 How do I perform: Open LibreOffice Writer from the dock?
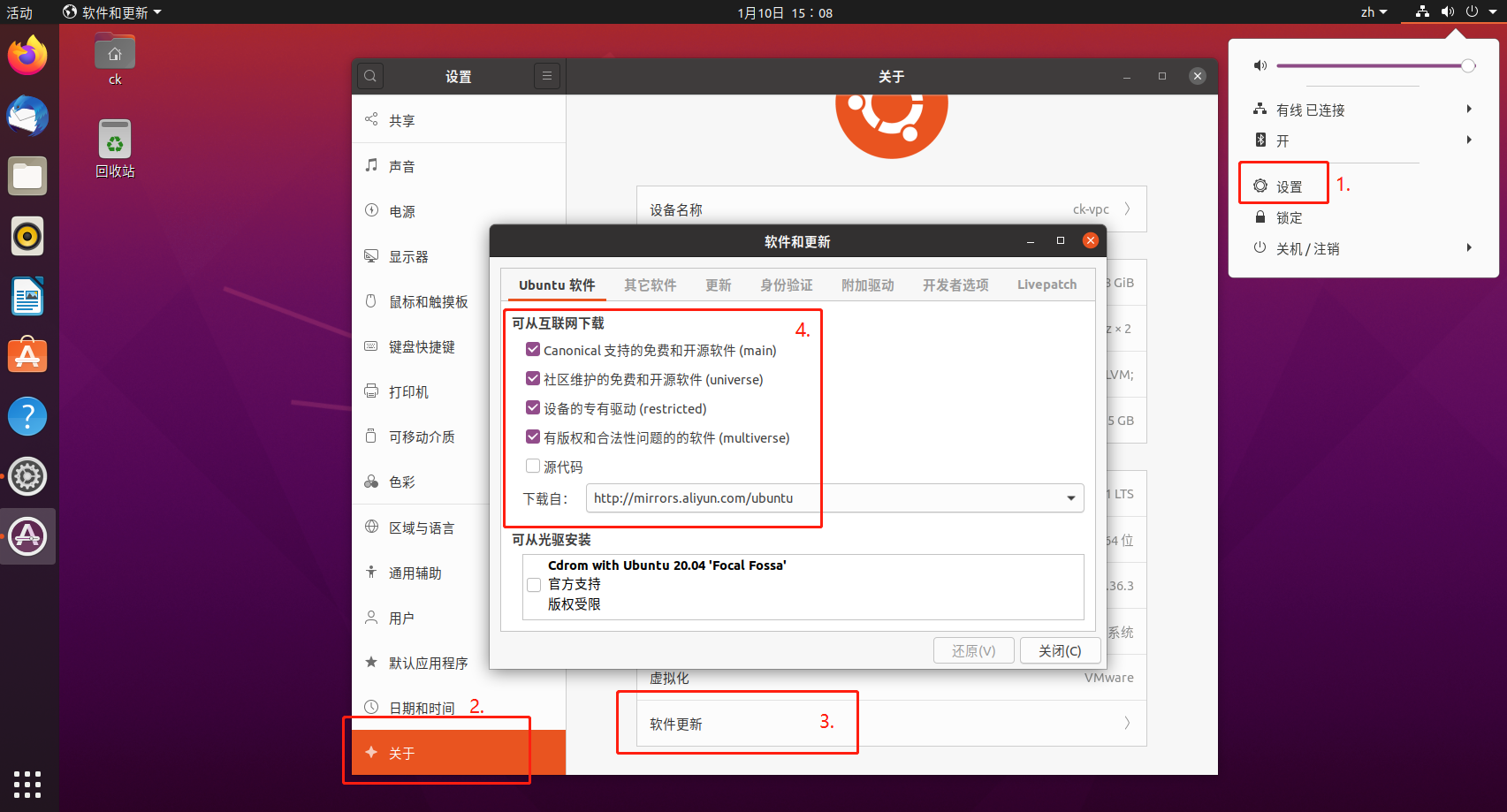(x=27, y=296)
